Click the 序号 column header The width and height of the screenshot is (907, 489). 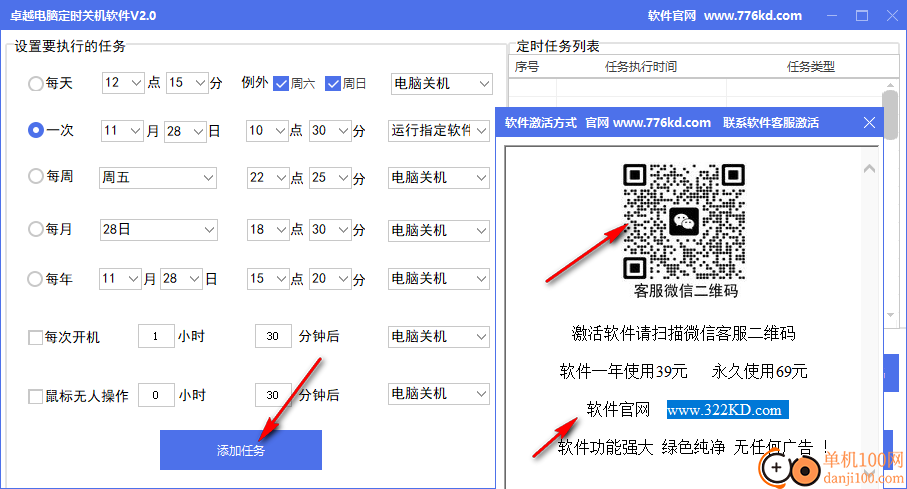point(527,67)
